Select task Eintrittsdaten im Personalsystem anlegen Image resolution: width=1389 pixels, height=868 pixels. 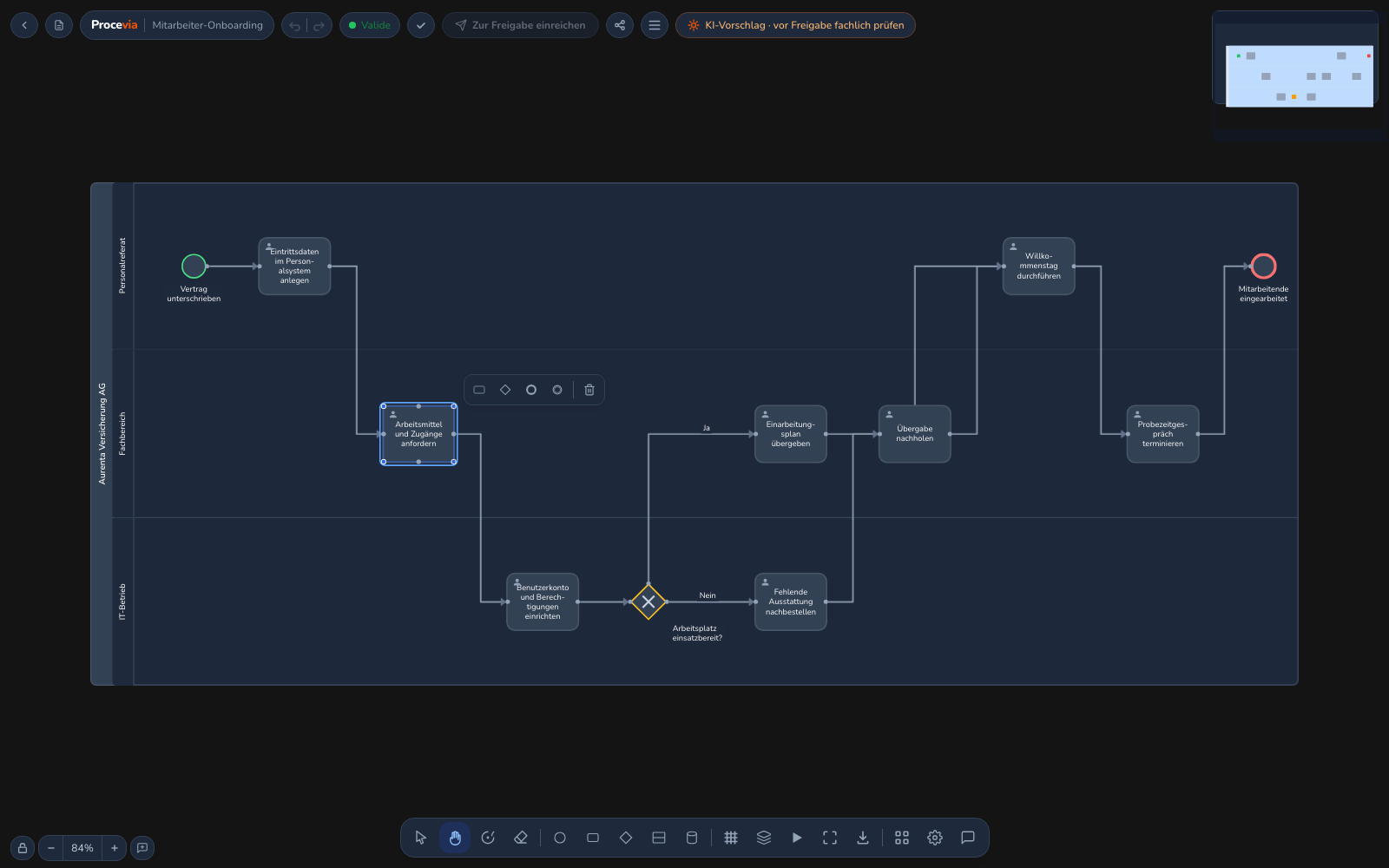point(294,266)
